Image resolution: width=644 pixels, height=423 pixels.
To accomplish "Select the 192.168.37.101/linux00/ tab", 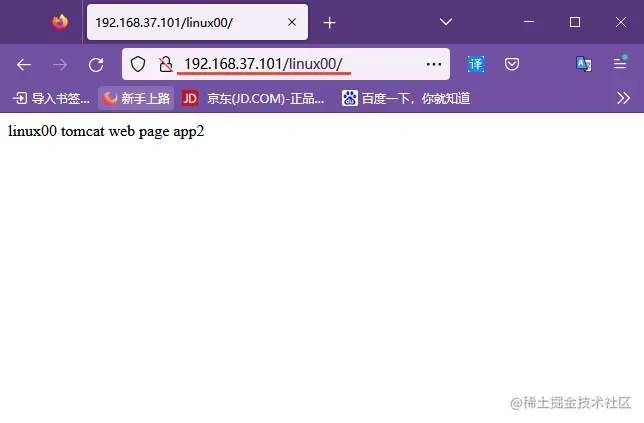I will point(197,22).
